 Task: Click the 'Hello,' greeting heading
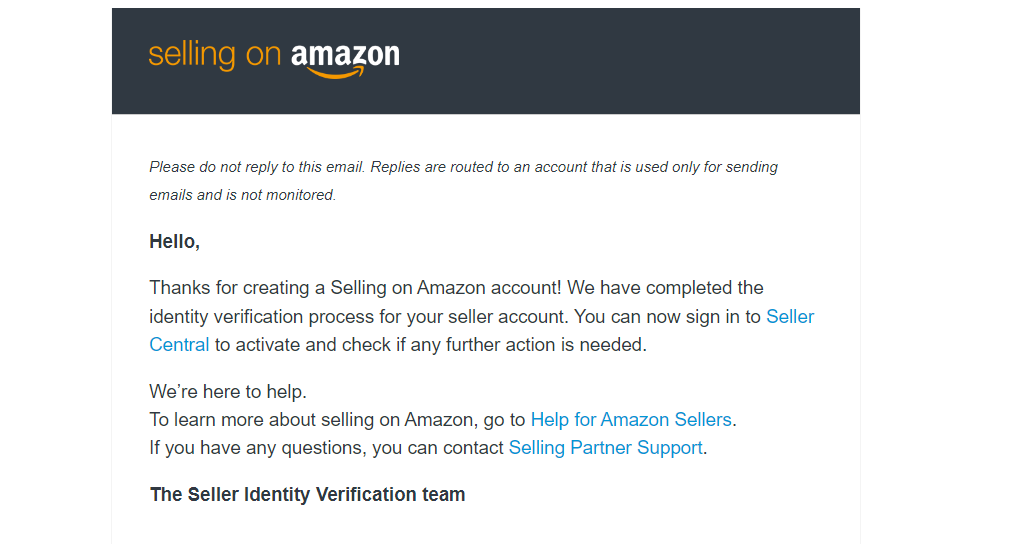[x=175, y=241]
